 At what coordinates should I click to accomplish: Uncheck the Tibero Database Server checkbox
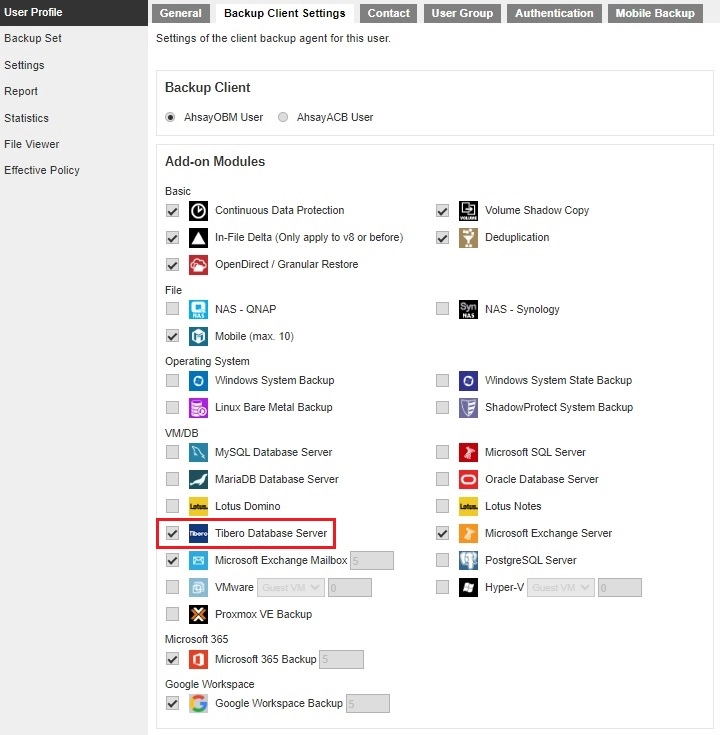173,534
